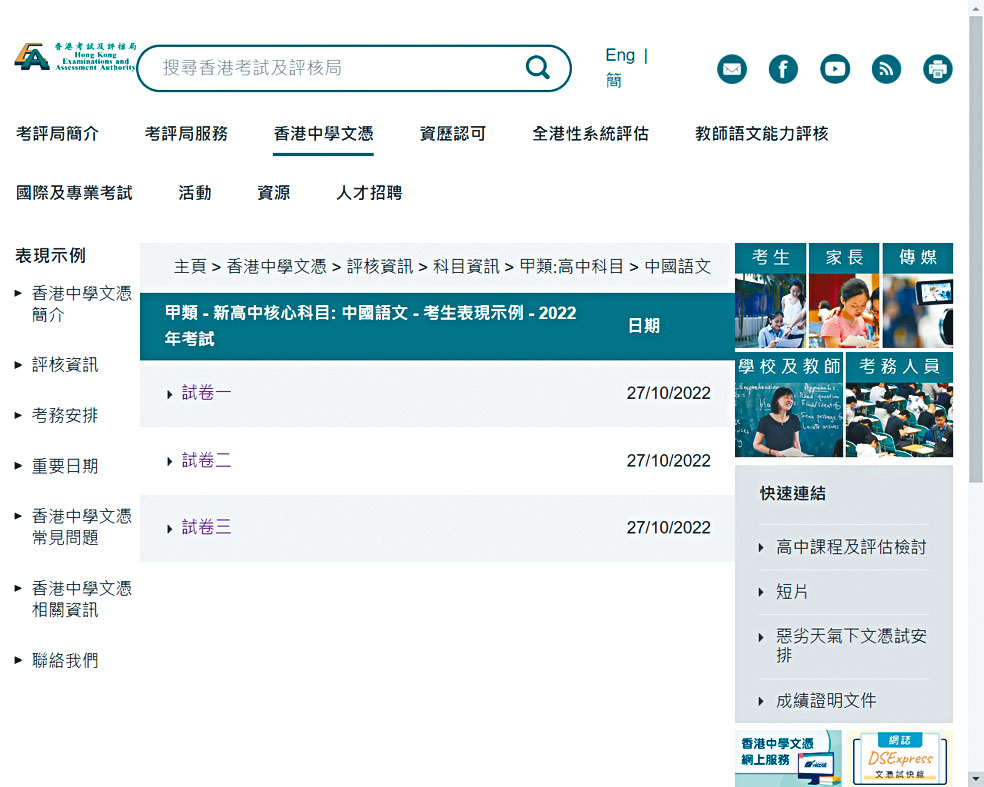The height and width of the screenshot is (787, 984).
Task: Visit the Facebook page icon
Action: (x=783, y=69)
